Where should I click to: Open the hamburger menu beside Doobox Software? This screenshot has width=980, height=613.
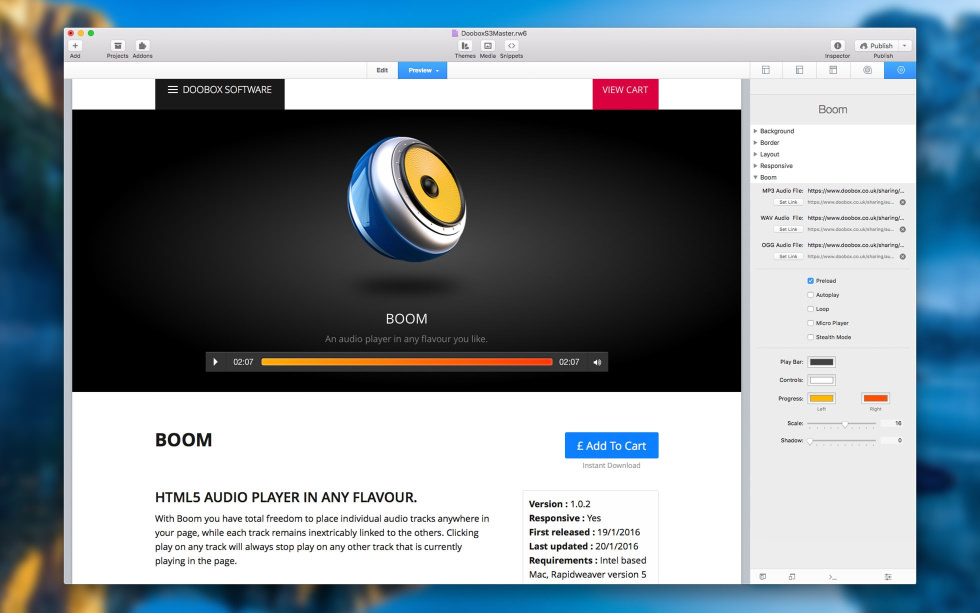tap(172, 90)
